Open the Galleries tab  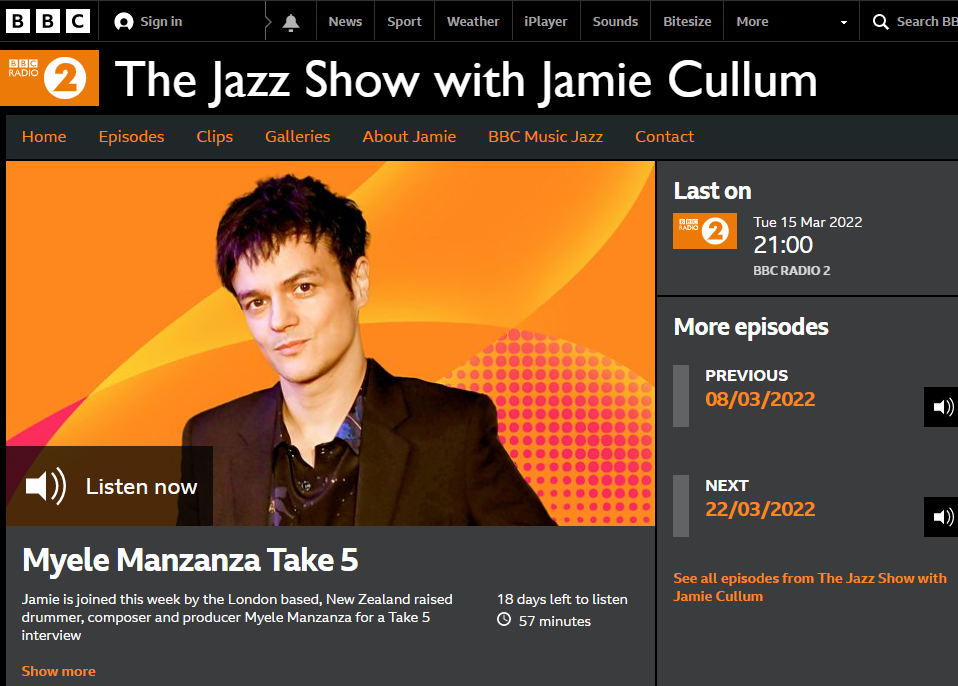pyautogui.click(x=298, y=136)
